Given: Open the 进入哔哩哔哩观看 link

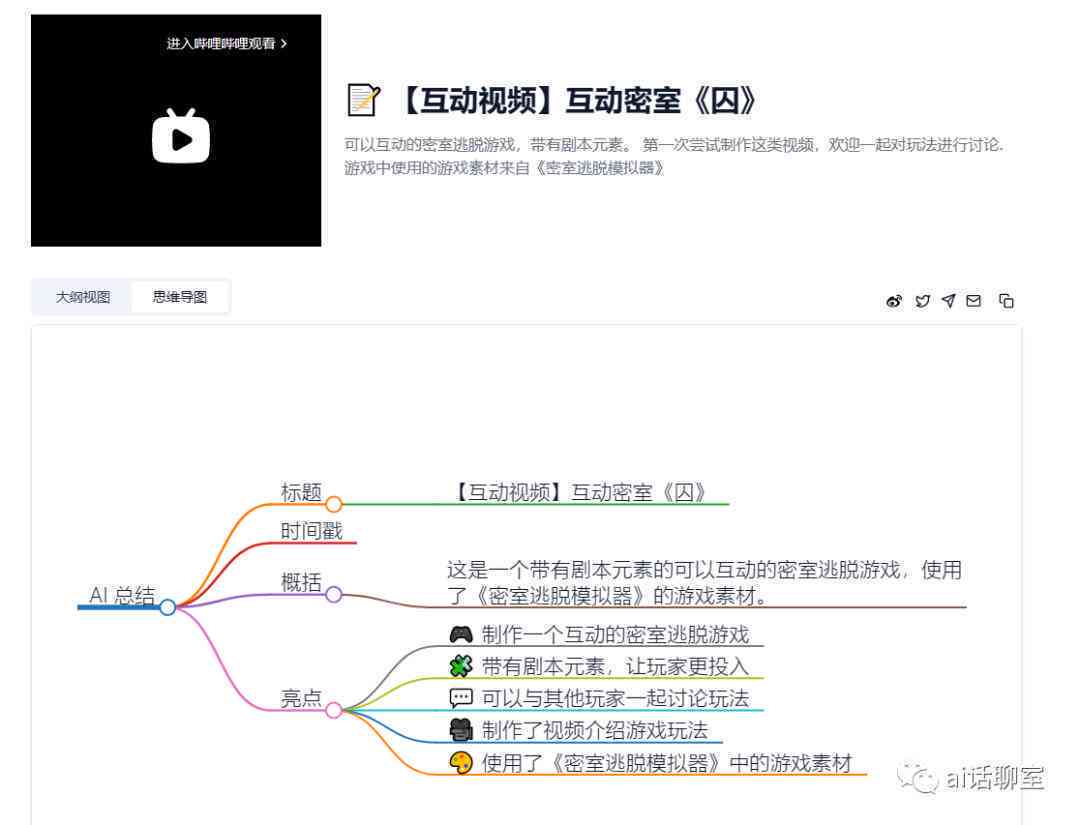Looking at the screenshot, I should [x=227, y=43].
